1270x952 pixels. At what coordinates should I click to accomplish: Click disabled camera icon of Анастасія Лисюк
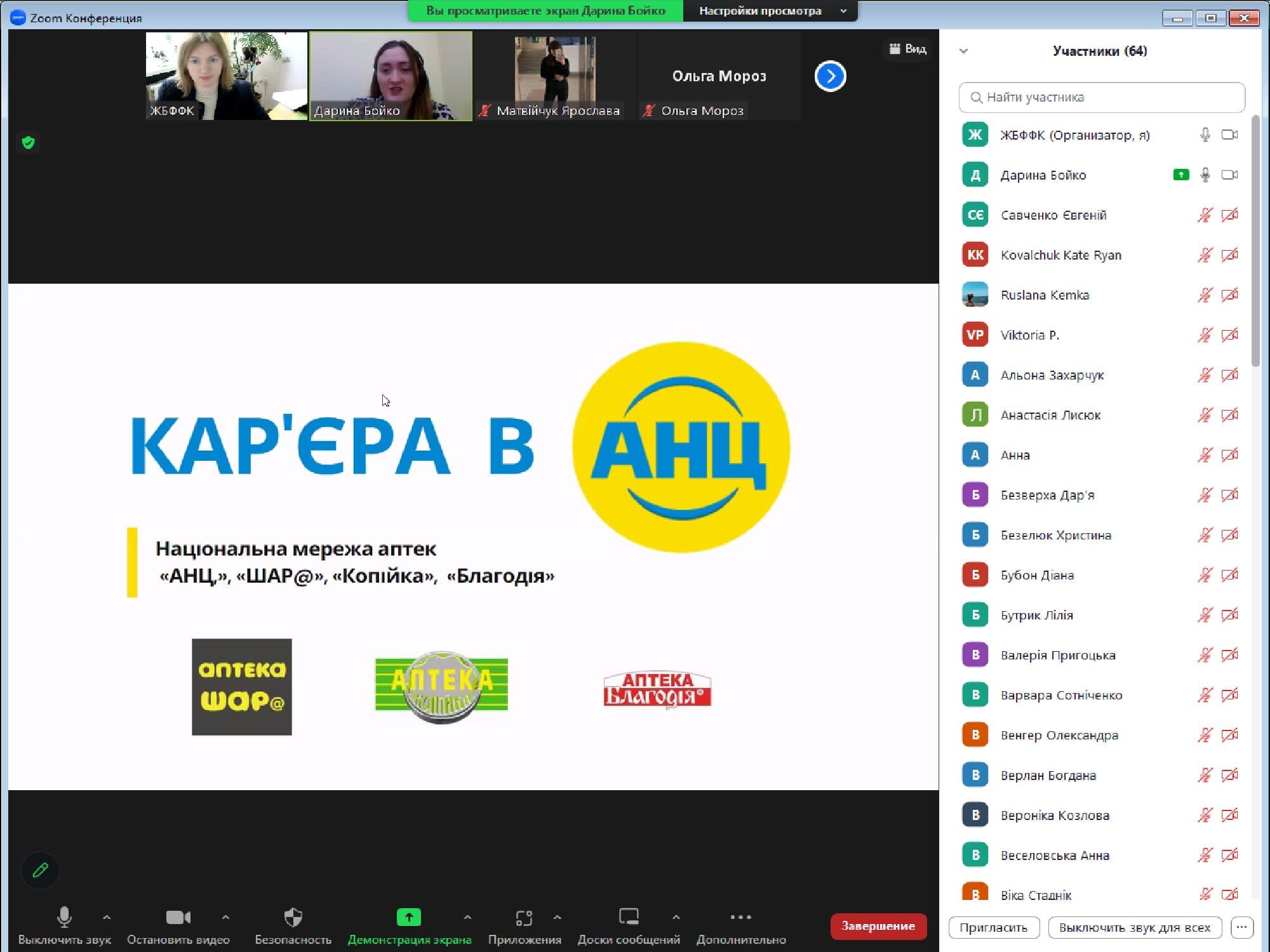[x=1230, y=414]
